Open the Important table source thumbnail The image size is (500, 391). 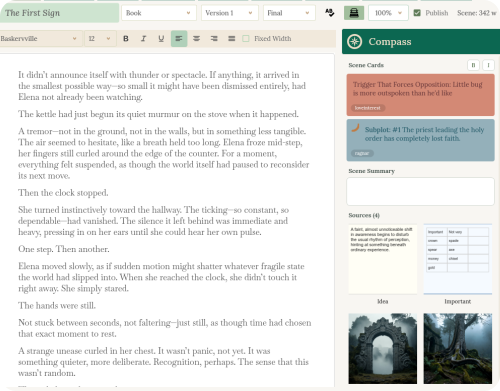[458, 259]
